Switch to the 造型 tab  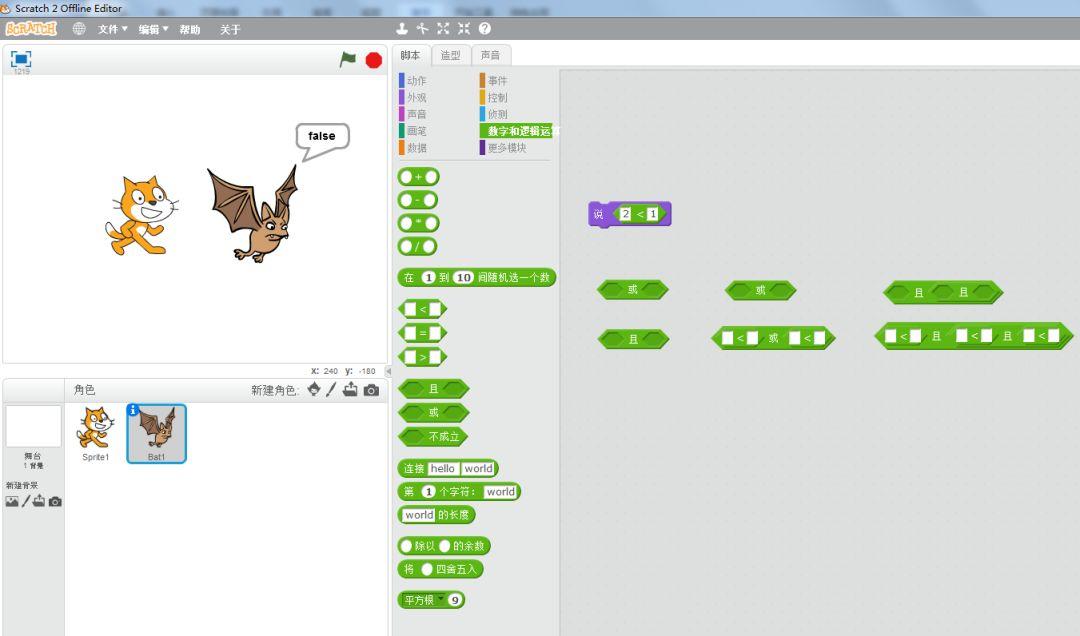click(x=450, y=55)
